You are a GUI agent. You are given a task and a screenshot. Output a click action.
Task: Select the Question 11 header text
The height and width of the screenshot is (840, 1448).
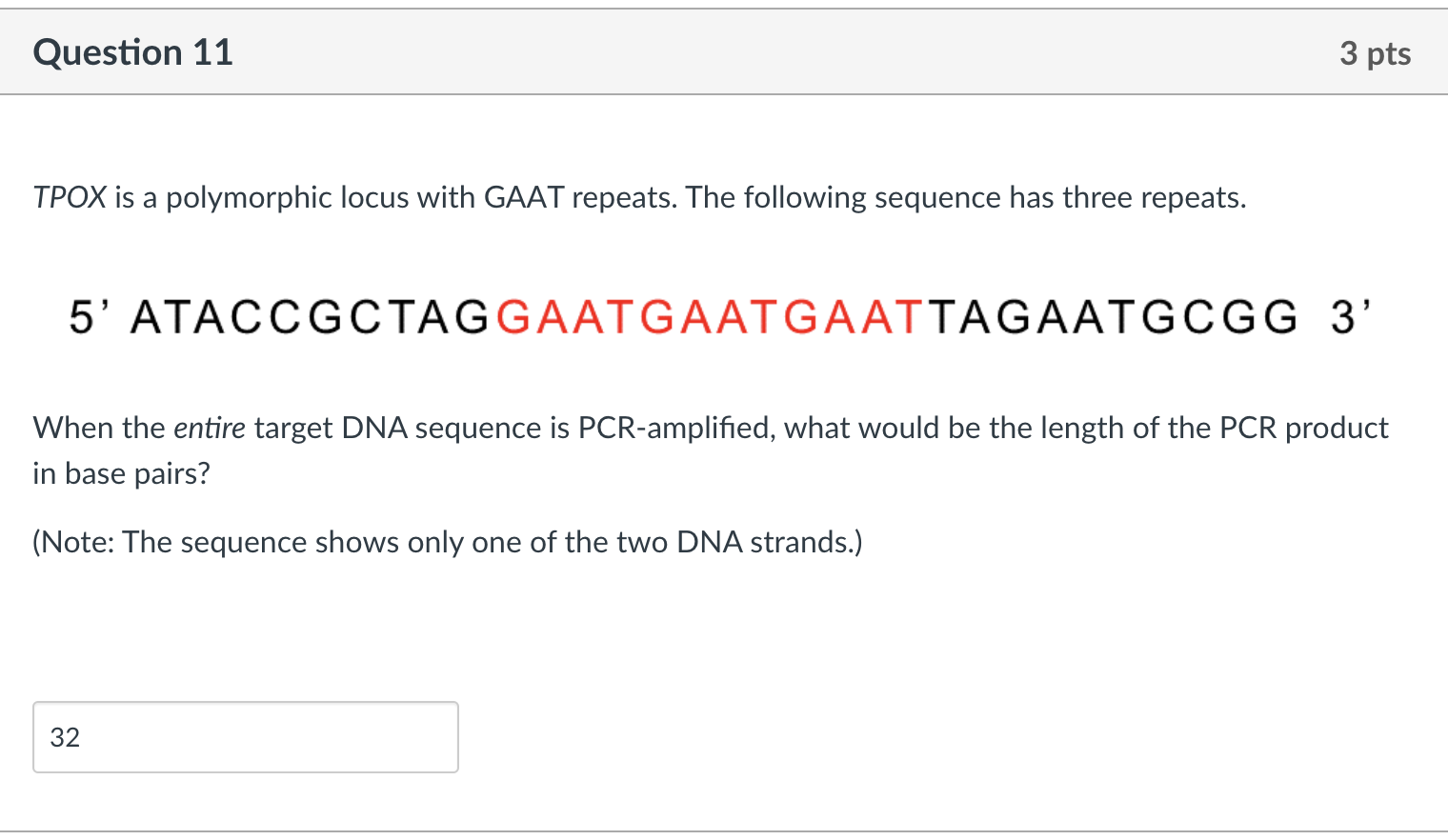(x=132, y=52)
